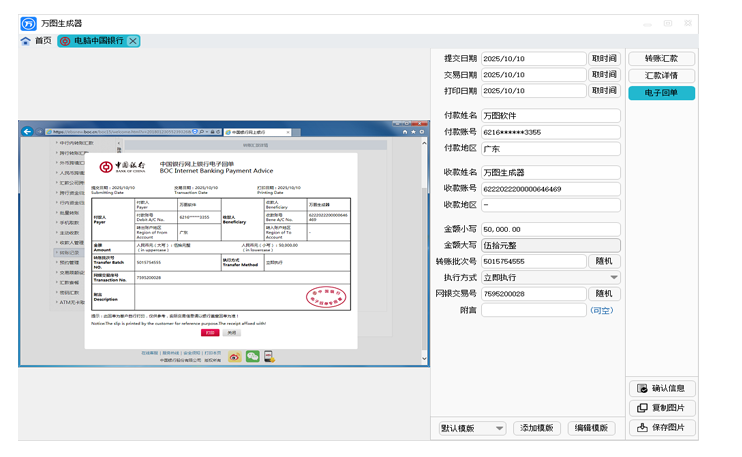Viewport: 742px width, 457px height.
Task: Select the 电子回单 option
Action: pos(661,93)
